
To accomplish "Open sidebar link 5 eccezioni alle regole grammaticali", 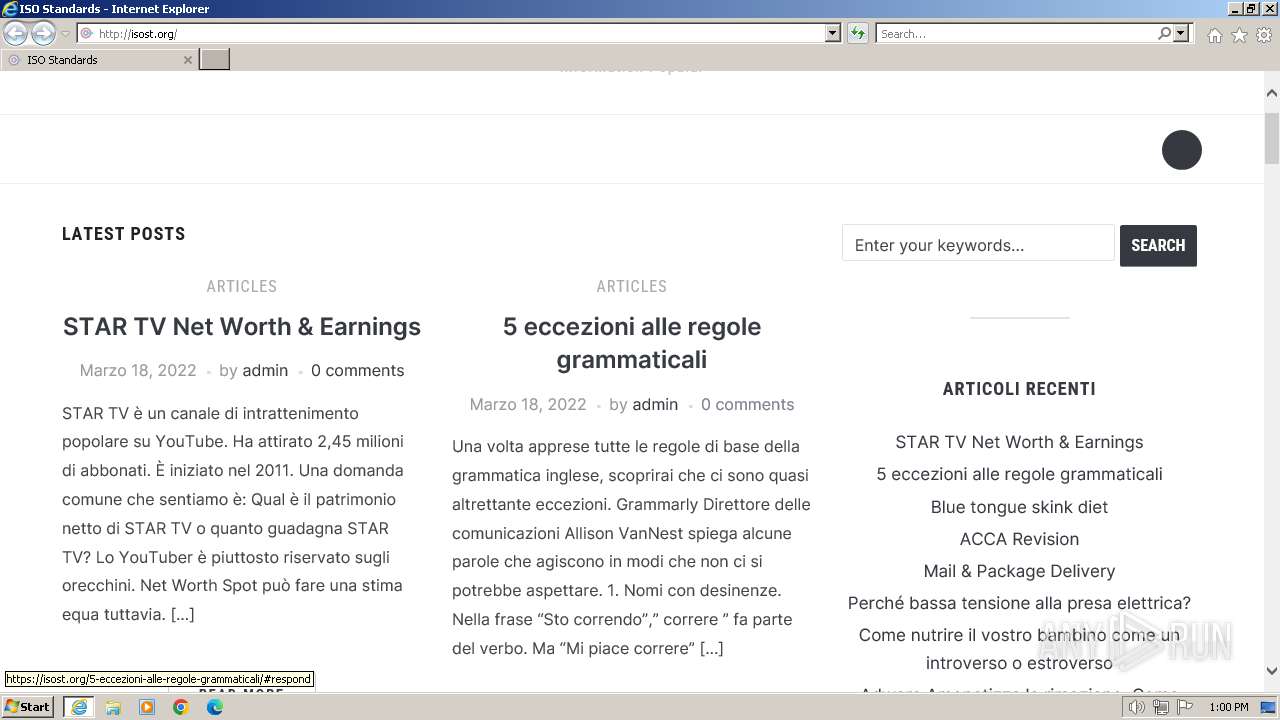I will [1019, 474].
